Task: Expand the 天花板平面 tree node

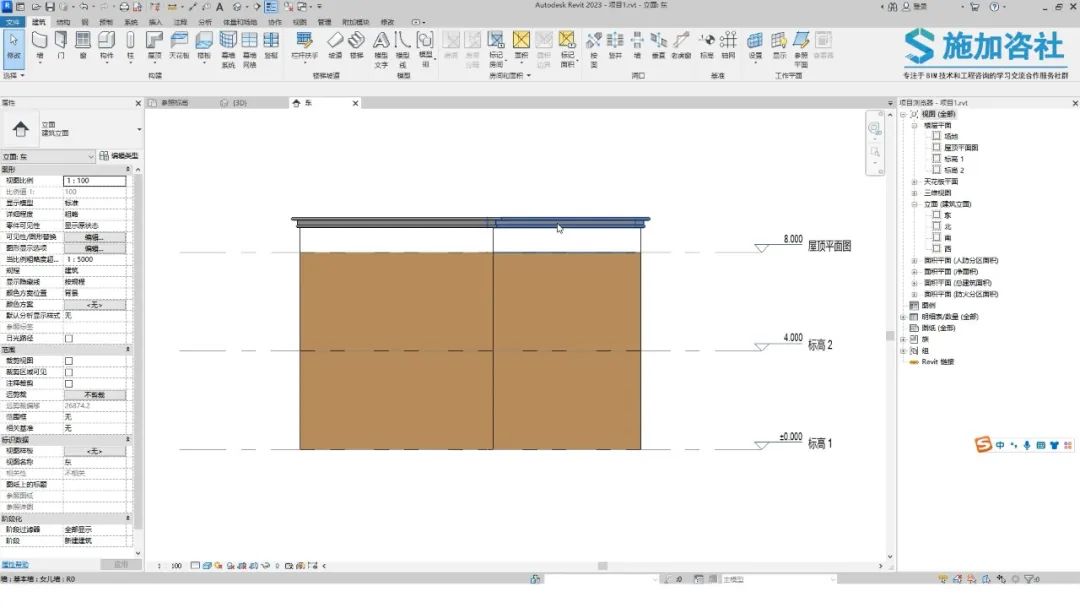Action: pos(915,182)
